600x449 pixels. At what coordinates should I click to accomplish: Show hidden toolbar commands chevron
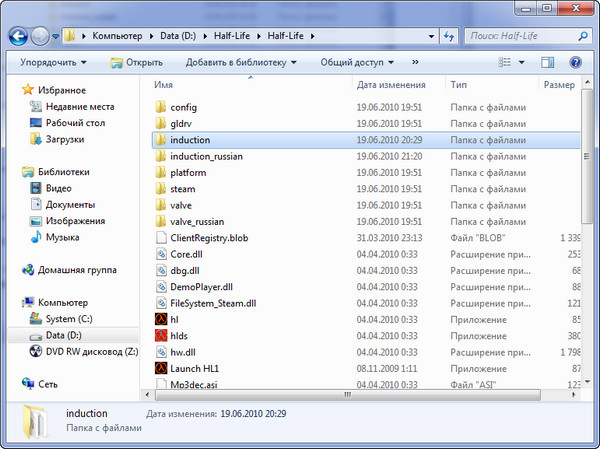click(x=415, y=62)
